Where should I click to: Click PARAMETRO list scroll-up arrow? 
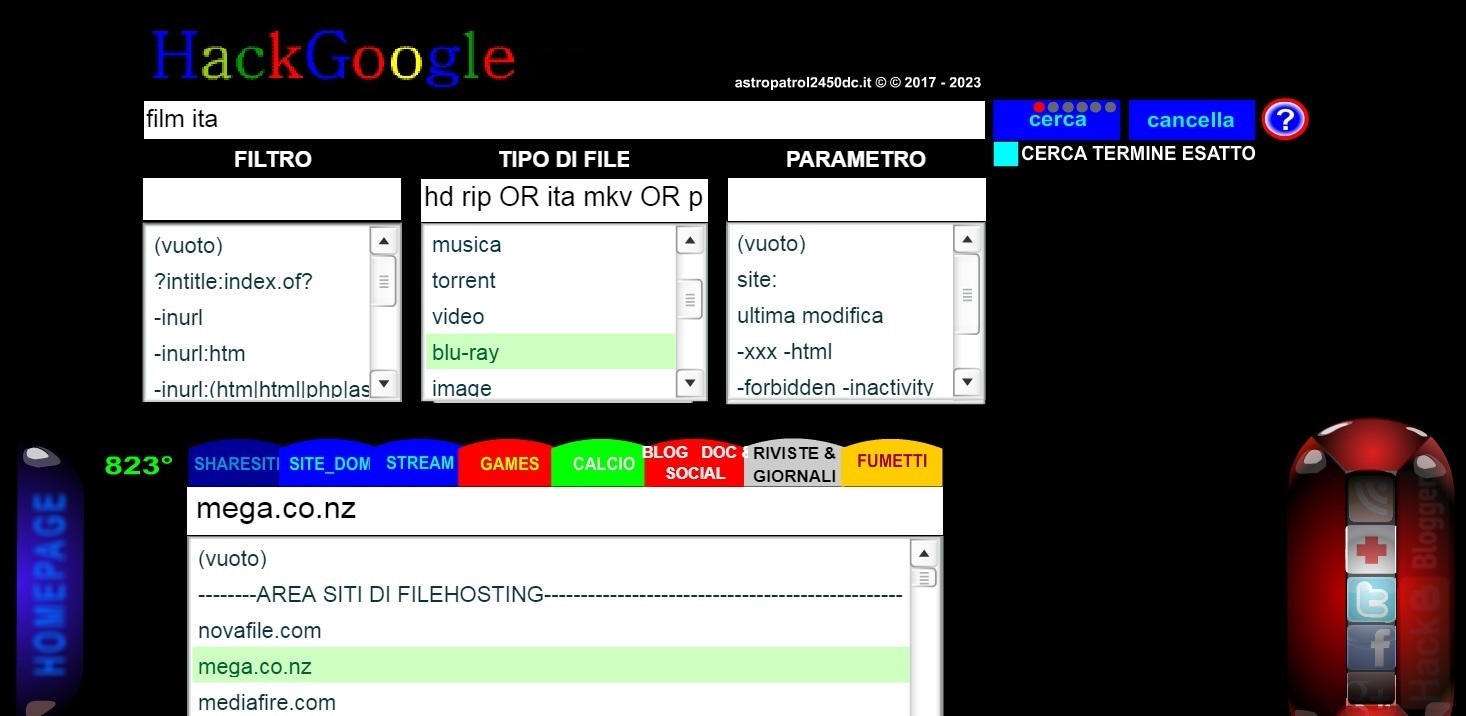coord(966,240)
